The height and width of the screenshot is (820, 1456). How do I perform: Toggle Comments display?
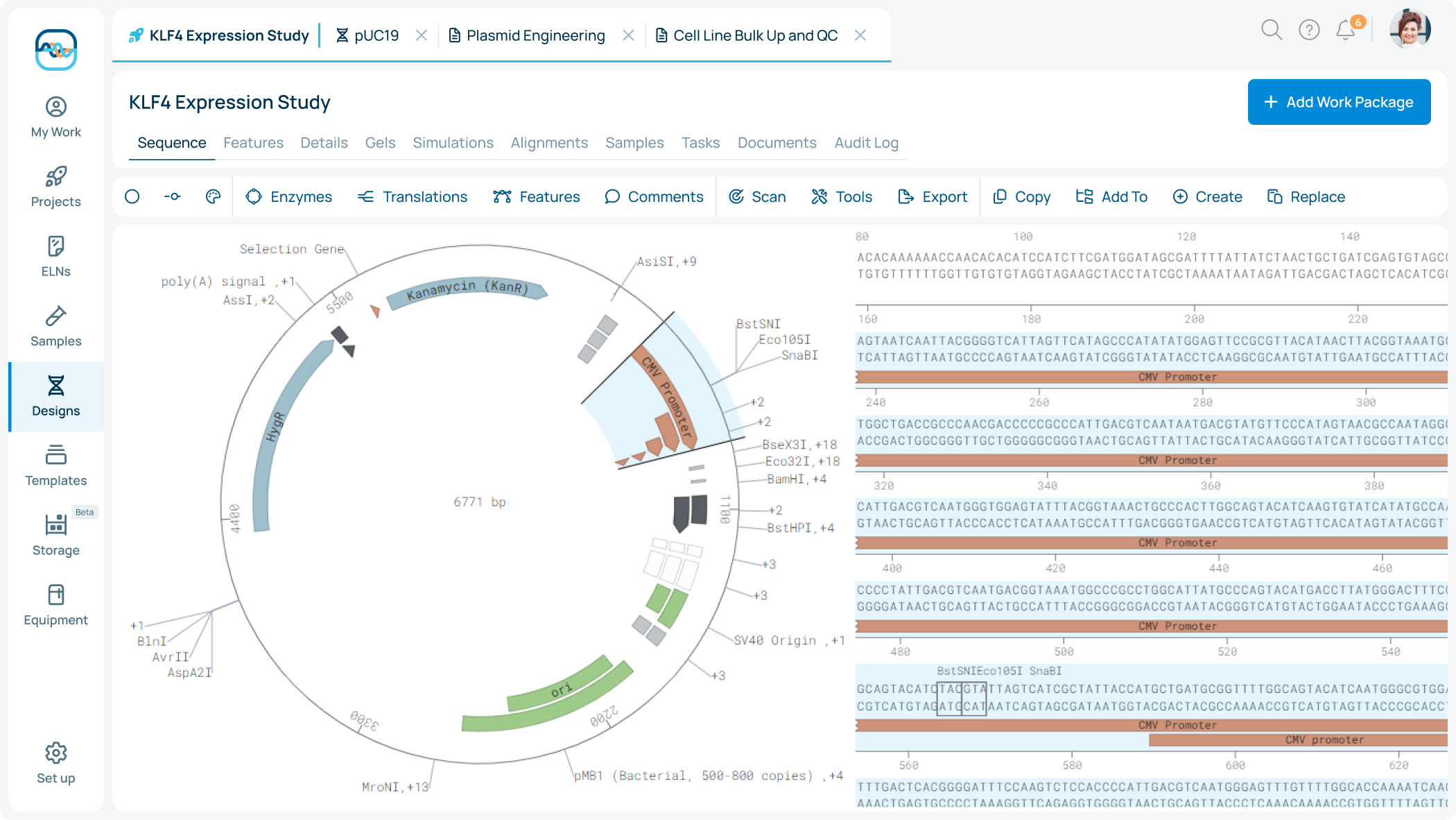pyautogui.click(x=654, y=197)
